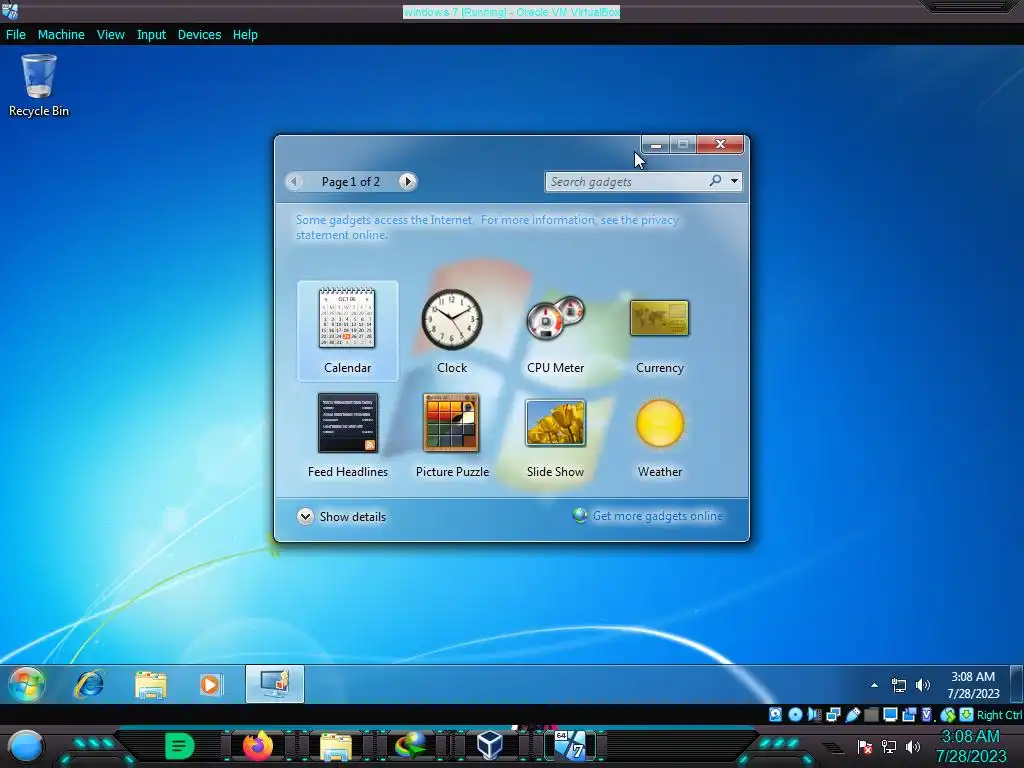
Task: Click the VirtualBox display status icon
Action: tap(889, 714)
